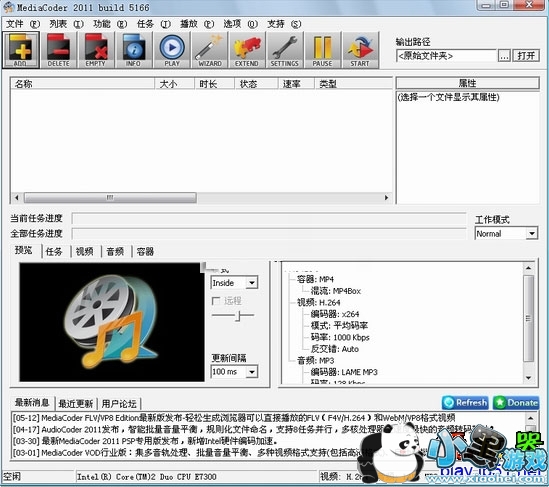Click the 属性 panel header button
Image resolution: width=549 pixels, height=487 pixels.
click(467, 83)
